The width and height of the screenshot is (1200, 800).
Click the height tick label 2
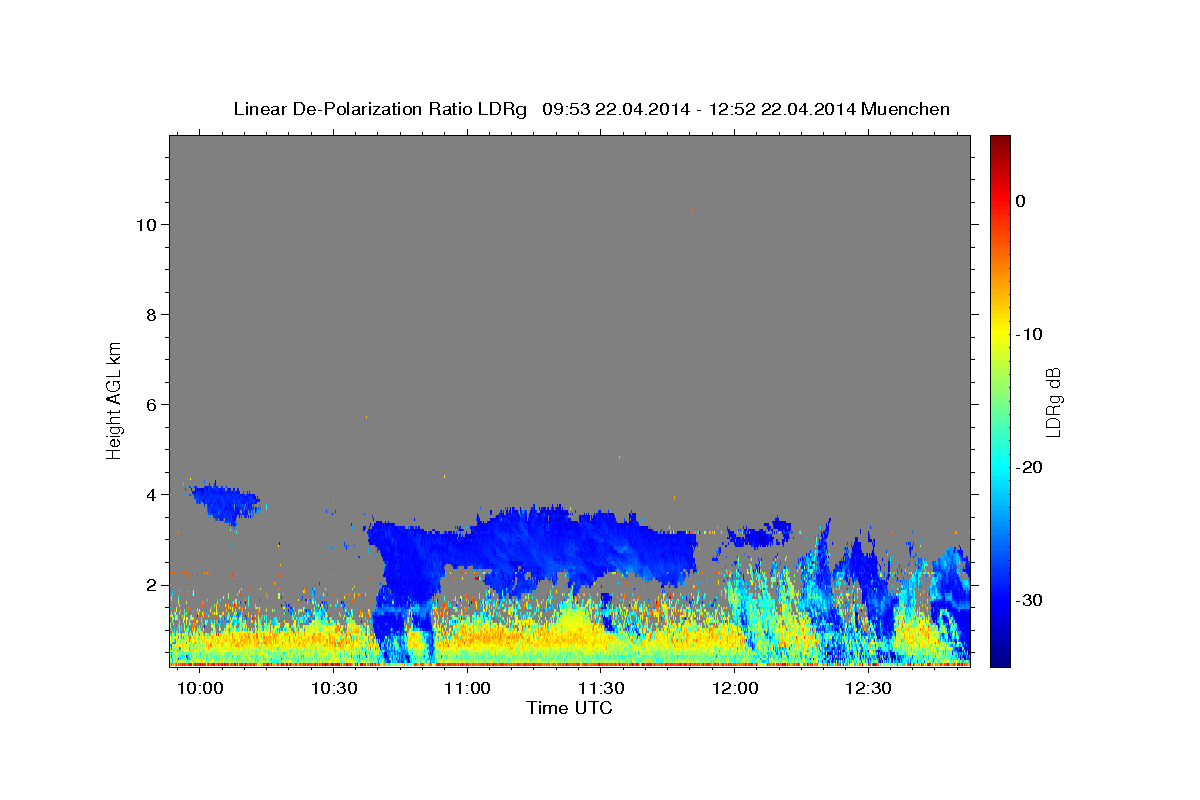(x=151, y=585)
